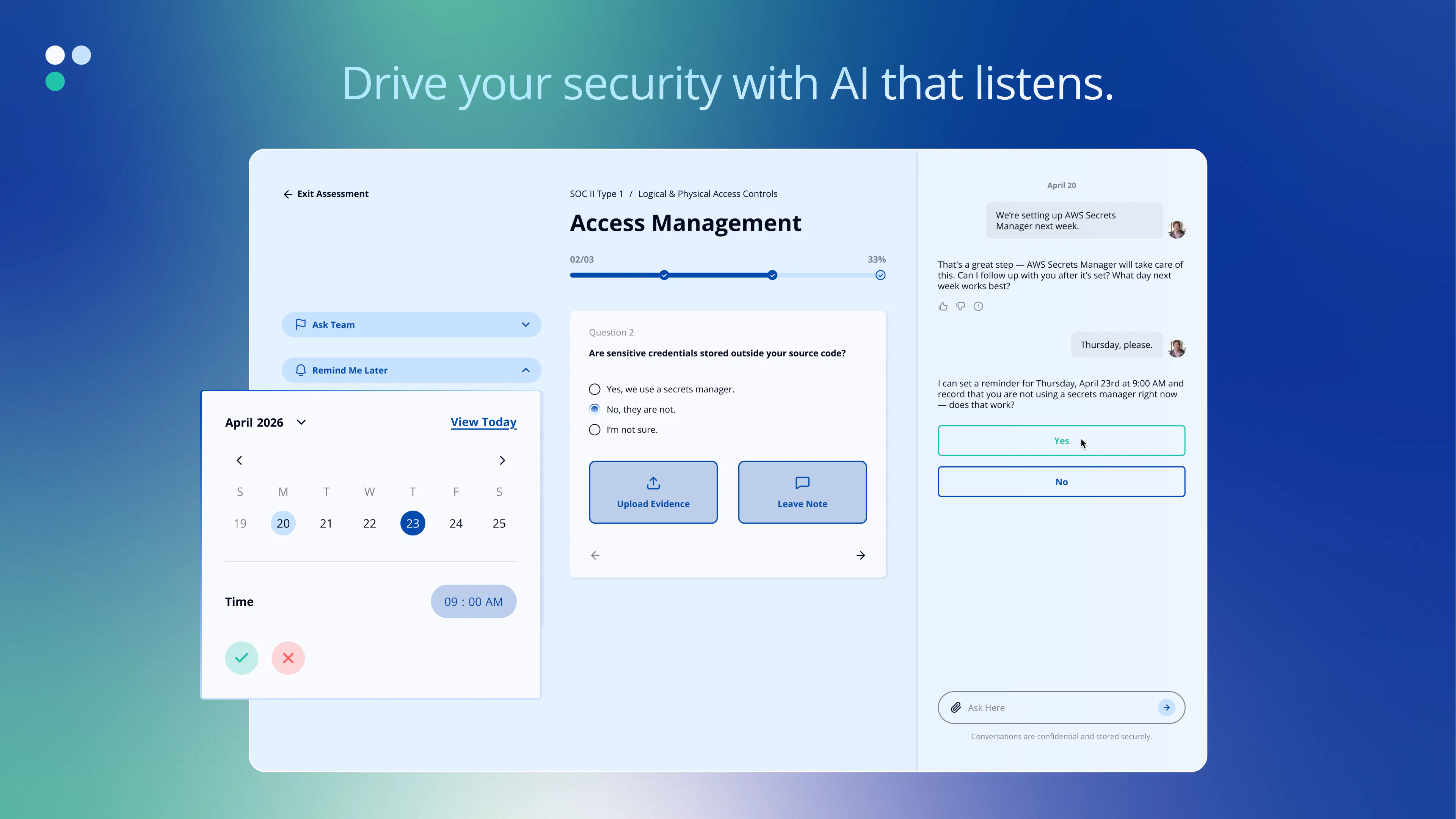The width and height of the screenshot is (1456, 819).
Task: Select April 23 in the calendar
Action: (x=413, y=523)
